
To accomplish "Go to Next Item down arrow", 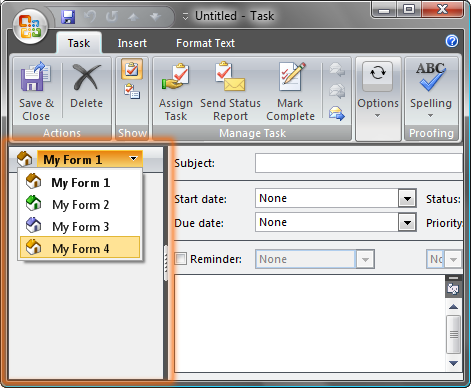I will point(155,17).
